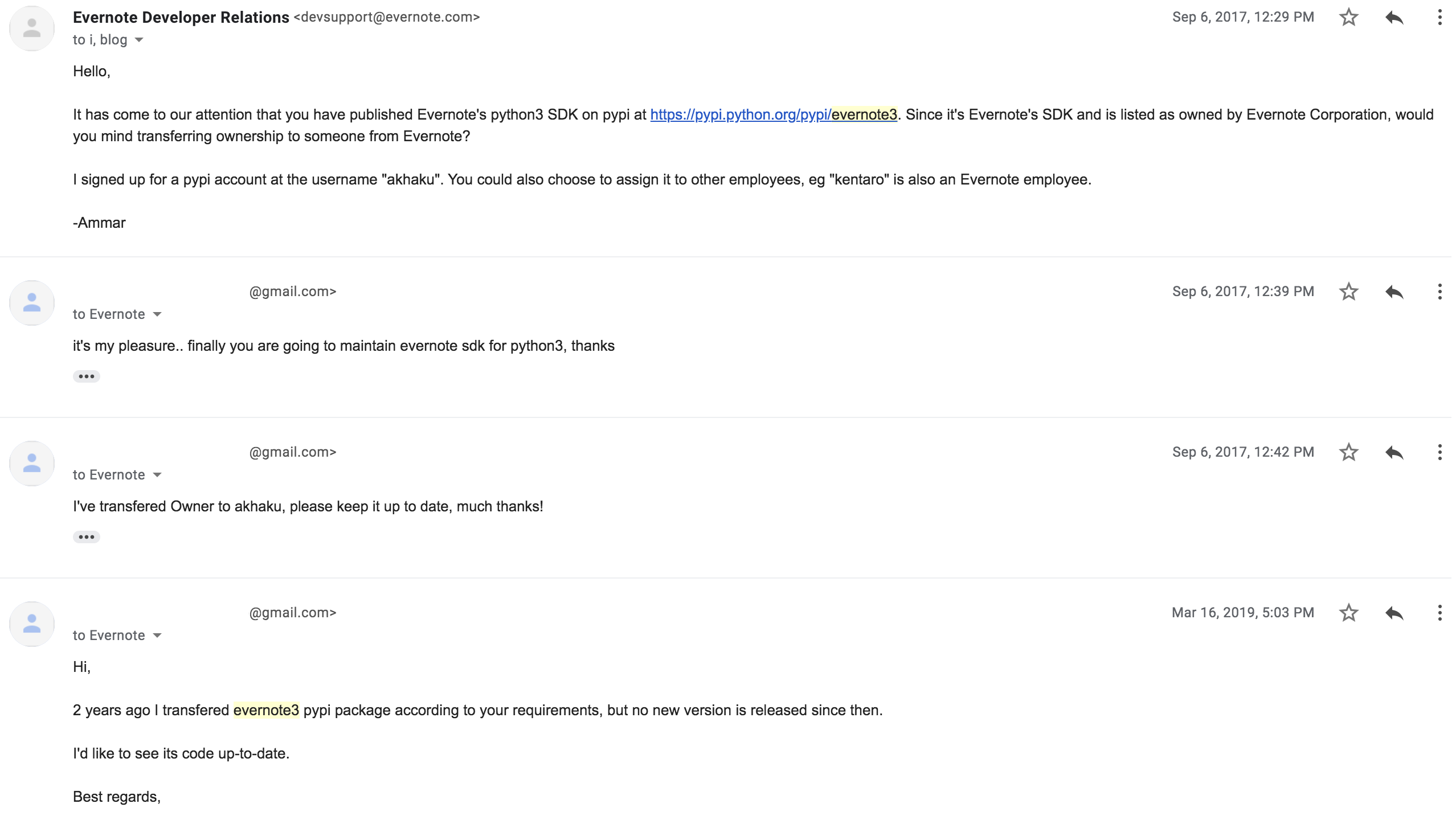
Task: Show recipient details for the Mar 16, 2019 message
Action: coord(157,635)
